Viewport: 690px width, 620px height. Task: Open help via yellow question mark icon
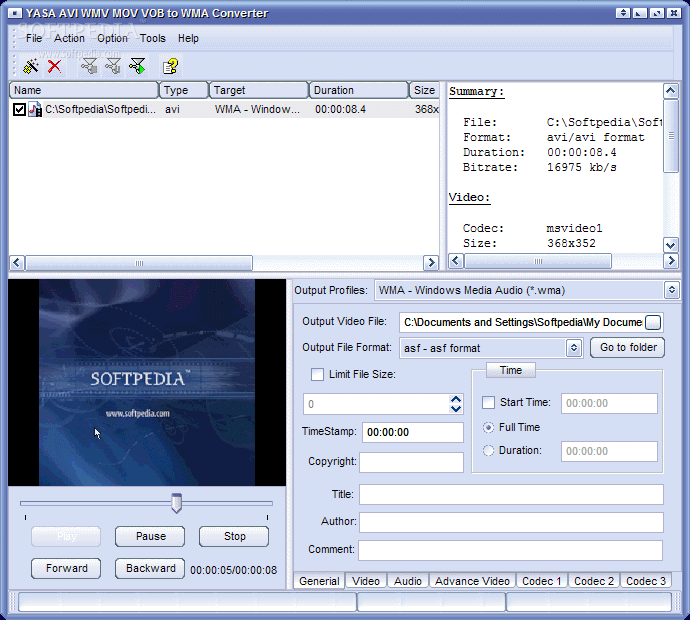tap(170, 66)
